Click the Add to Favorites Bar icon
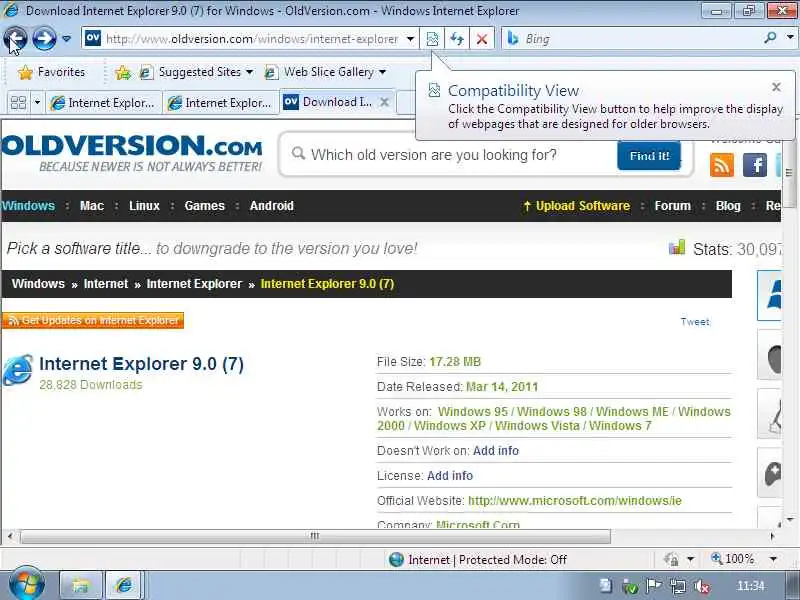 pos(123,72)
